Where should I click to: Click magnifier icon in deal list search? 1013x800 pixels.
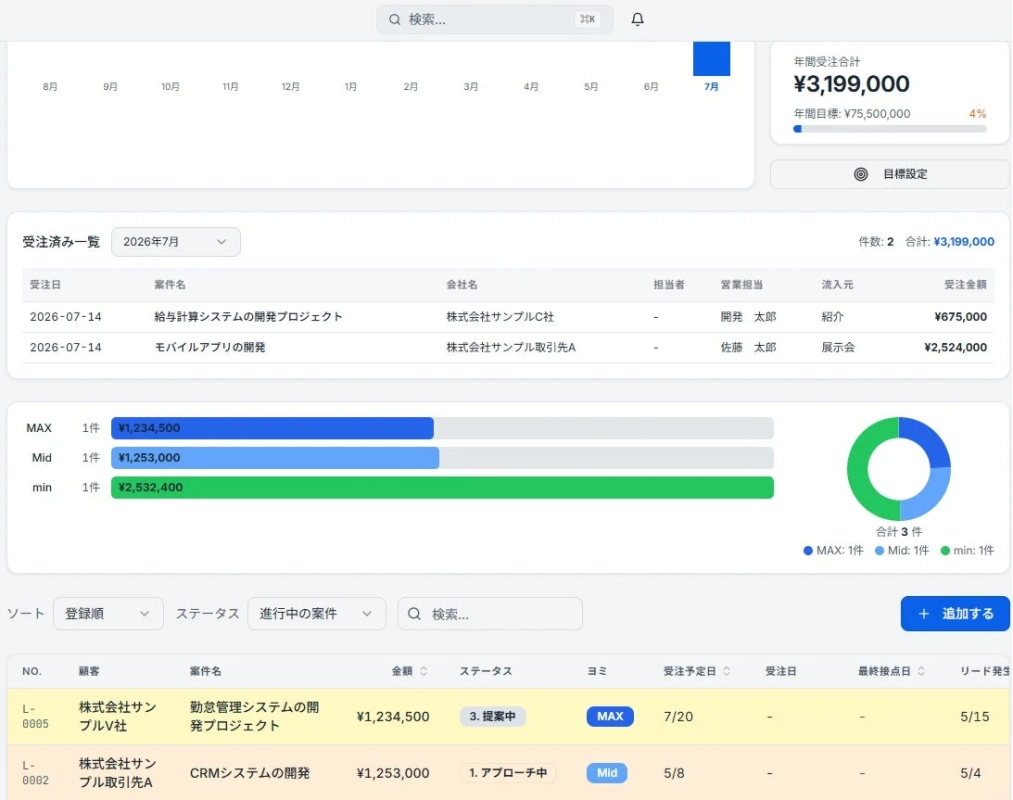pos(415,614)
